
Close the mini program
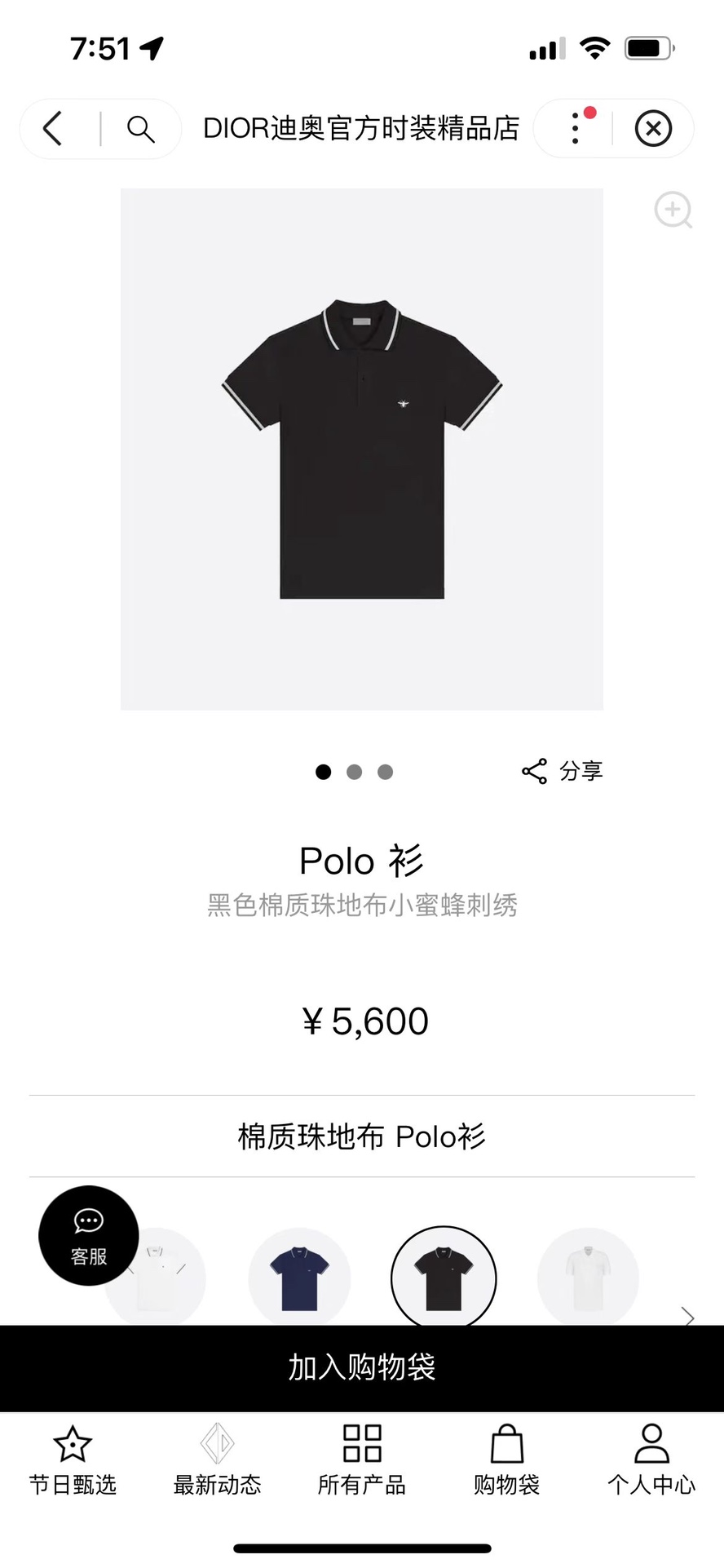pyautogui.click(x=653, y=129)
